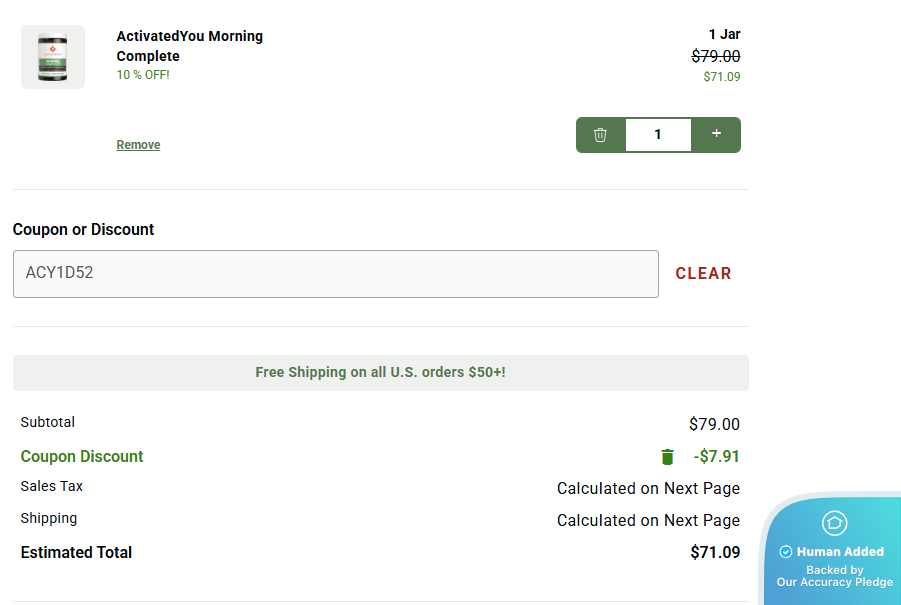The width and height of the screenshot is (901, 605).
Task: Click the 1 Jar size label
Action: coord(724,35)
